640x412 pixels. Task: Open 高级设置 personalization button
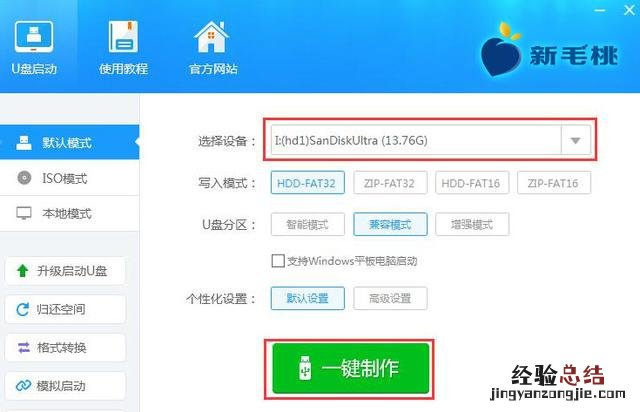[x=390, y=298]
